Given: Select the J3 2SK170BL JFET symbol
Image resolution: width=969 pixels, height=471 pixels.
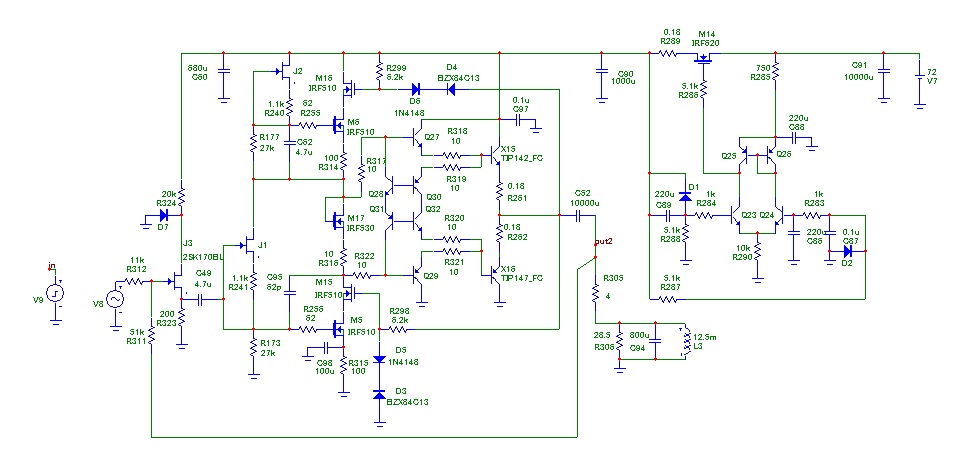Looking at the screenshot, I should 177,281.
